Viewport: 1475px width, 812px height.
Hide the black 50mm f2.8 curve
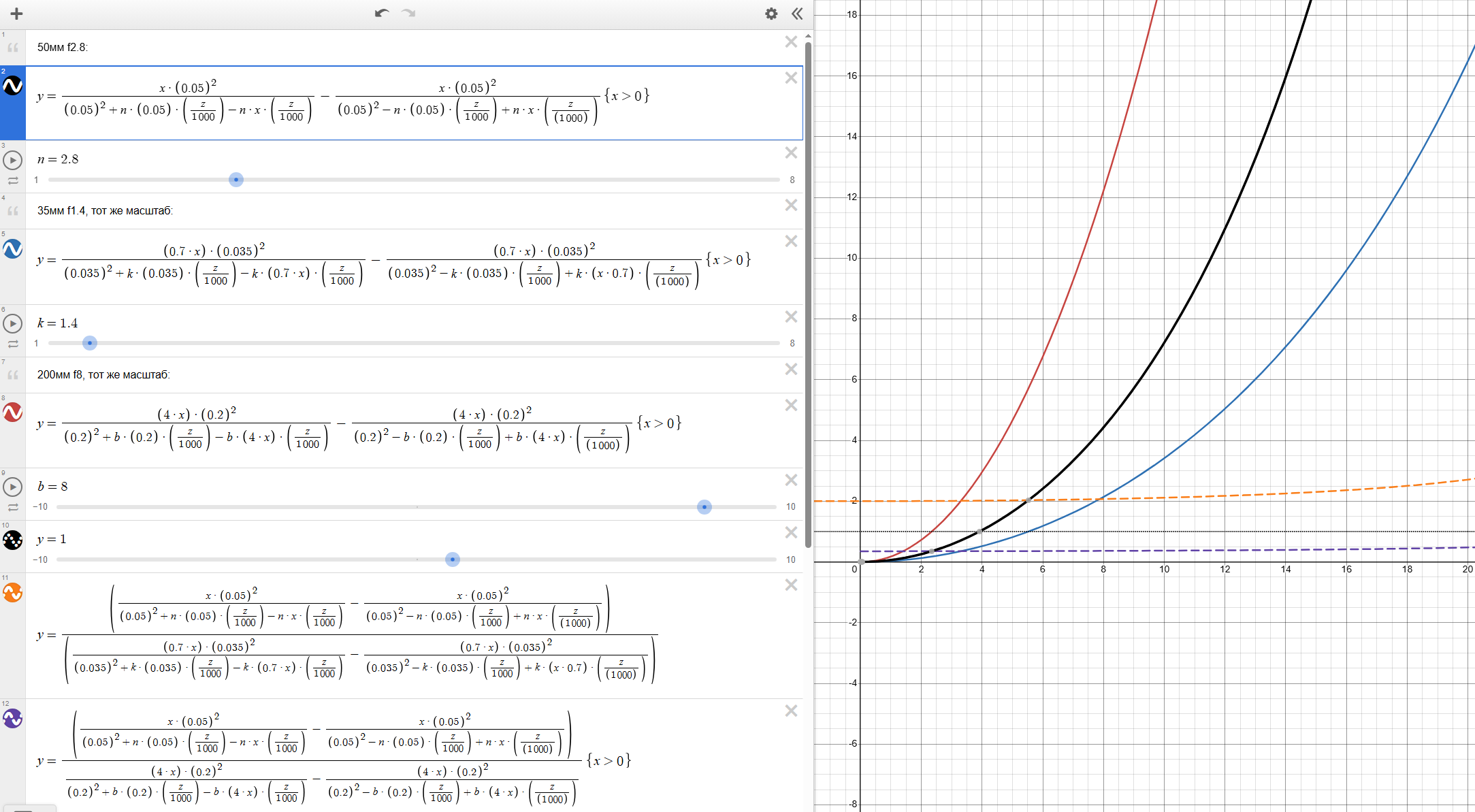[x=13, y=86]
